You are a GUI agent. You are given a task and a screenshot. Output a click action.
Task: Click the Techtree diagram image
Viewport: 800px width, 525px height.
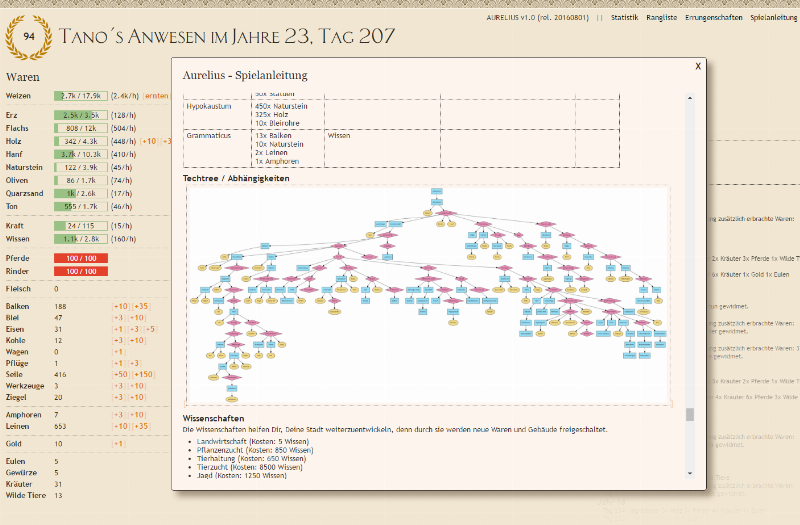pyautogui.click(x=429, y=296)
